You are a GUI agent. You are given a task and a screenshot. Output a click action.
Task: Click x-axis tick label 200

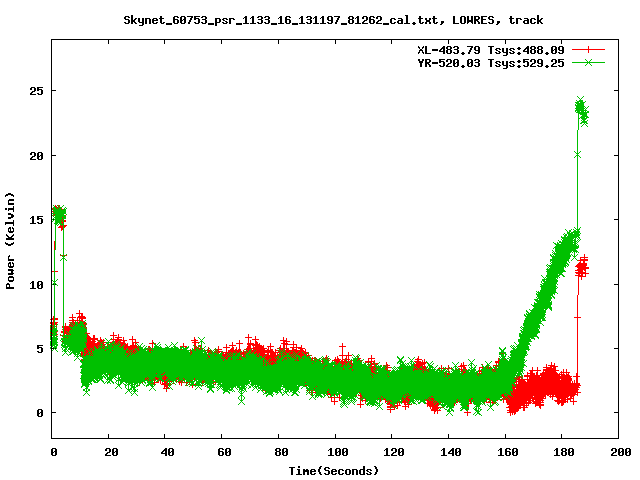[x=621, y=452]
